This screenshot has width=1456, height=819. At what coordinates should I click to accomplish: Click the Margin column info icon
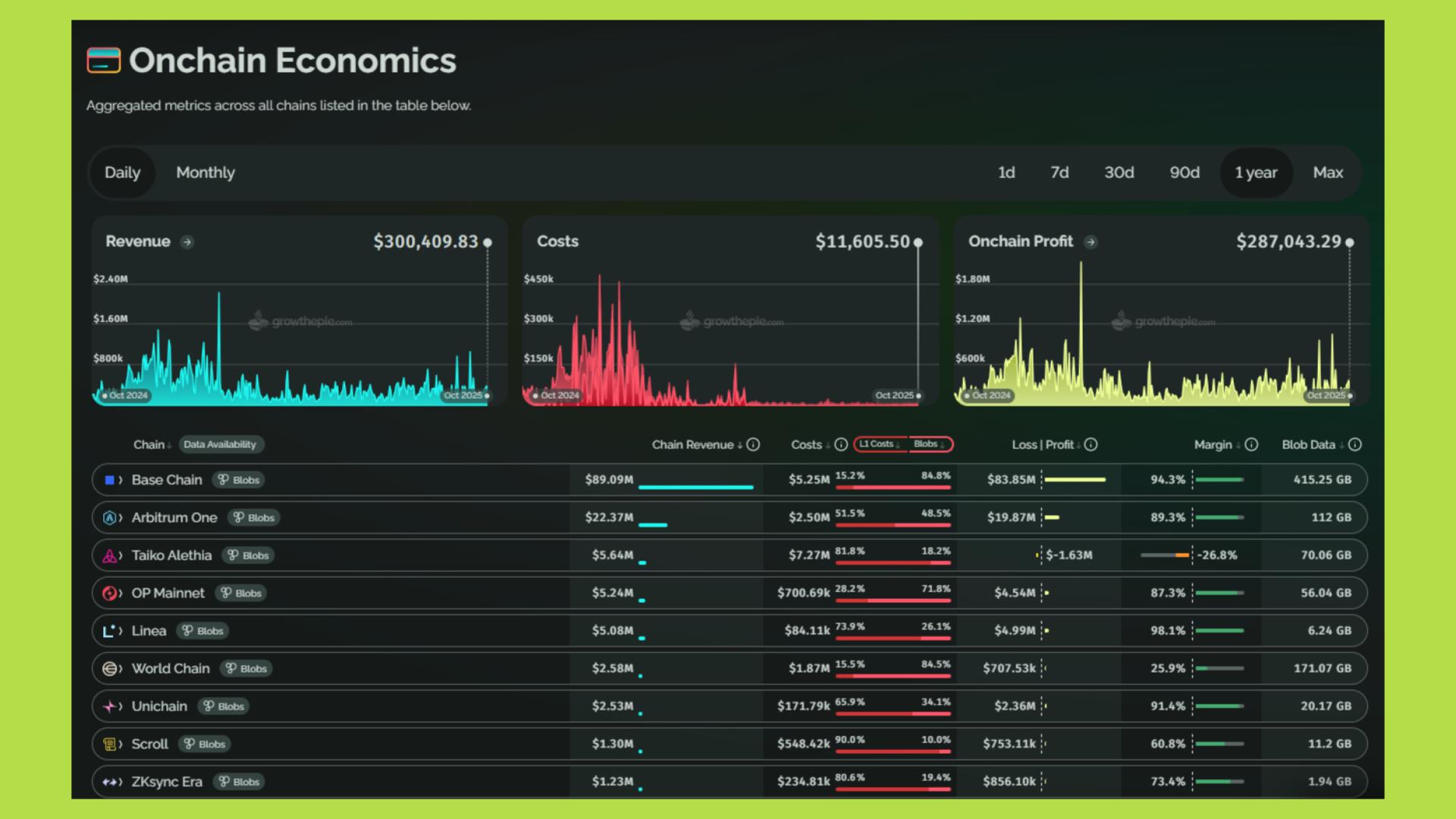pyautogui.click(x=1251, y=445)
